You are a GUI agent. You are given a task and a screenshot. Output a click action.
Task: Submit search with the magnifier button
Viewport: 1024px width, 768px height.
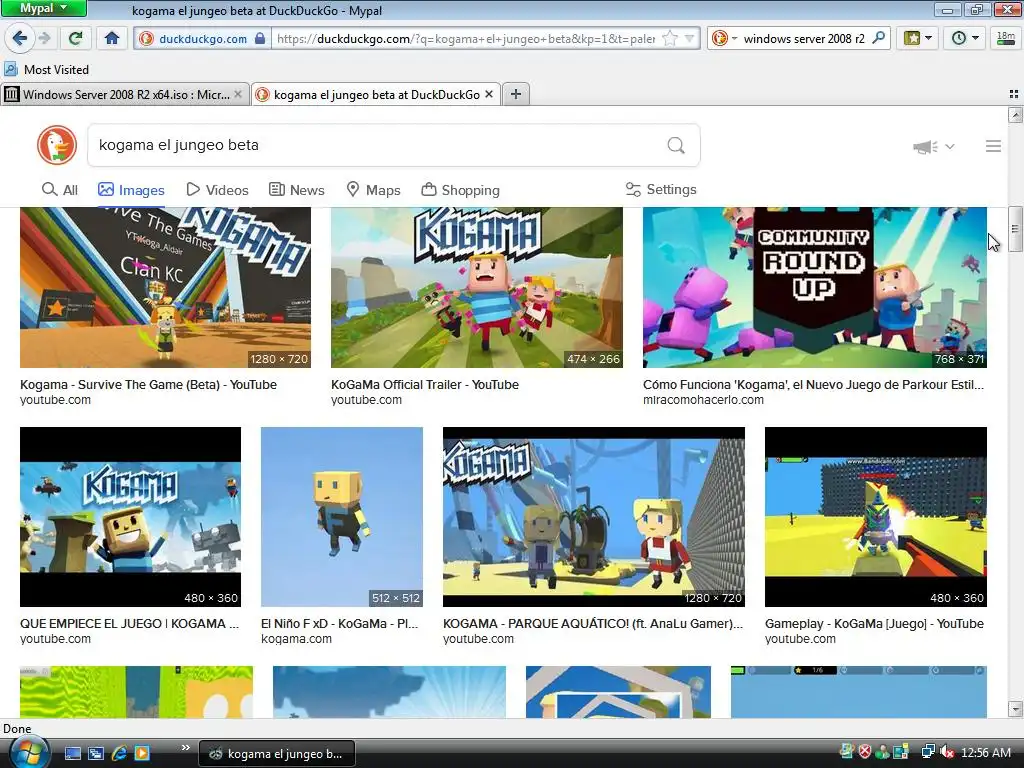pos(676,145)
